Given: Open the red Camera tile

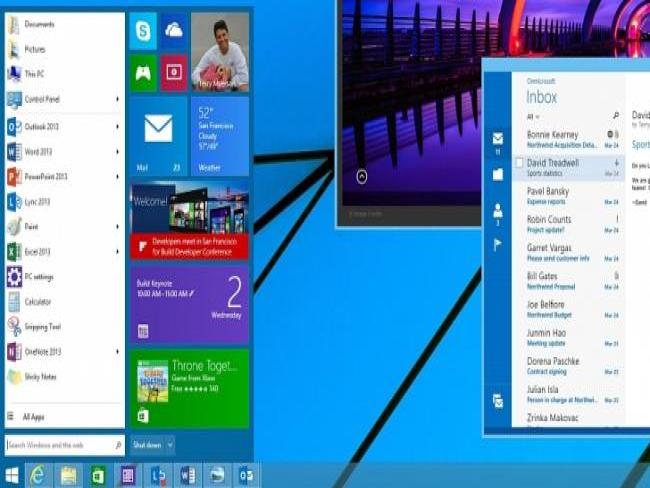Looking at the screenshot, I should tap(174, 73).
